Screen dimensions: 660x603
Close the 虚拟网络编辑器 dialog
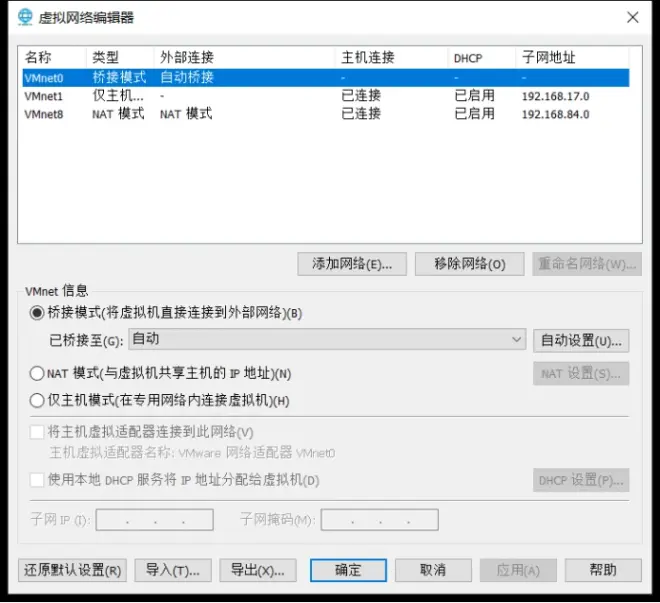coord(632,17)
